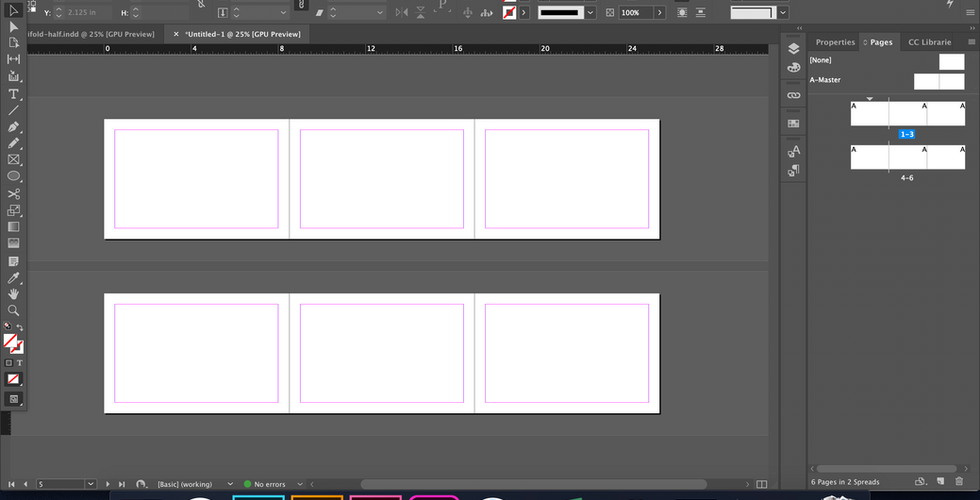Image resolution: width=980 pixels, height=500 pixels.
Task: Switch to the CC Libraries tab
Action: (x=930, y=42)
